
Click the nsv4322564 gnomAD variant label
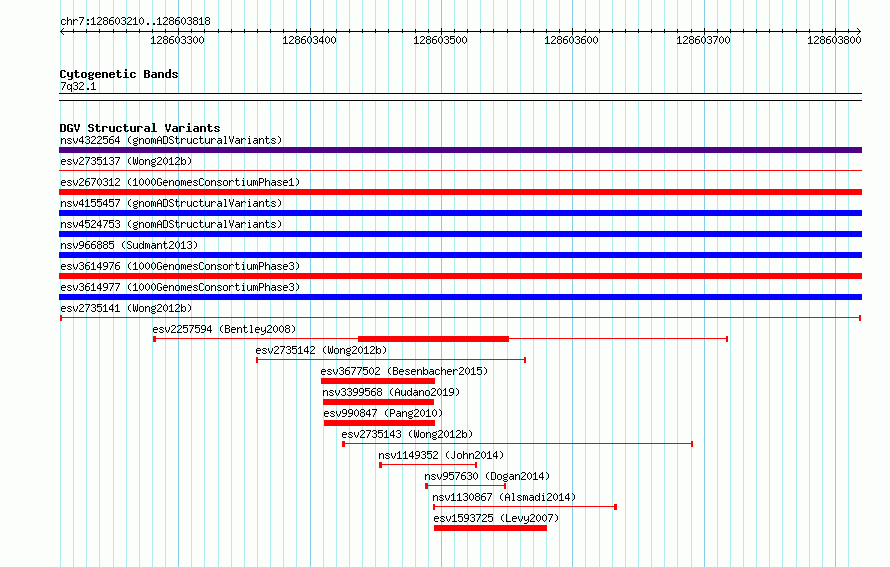pyautogui.click(x=171, y=140)
